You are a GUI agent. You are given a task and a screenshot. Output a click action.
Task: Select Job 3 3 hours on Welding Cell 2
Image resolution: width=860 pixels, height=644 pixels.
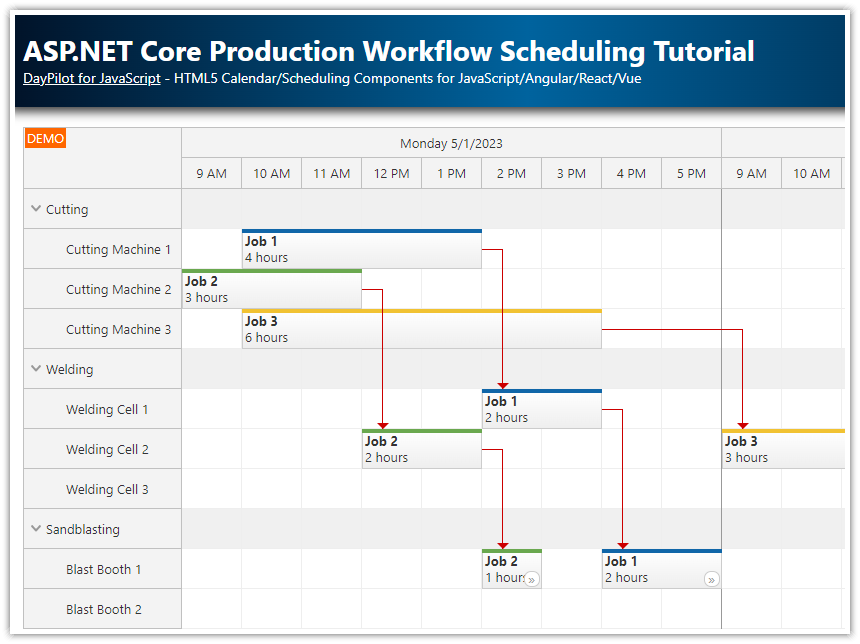[782, 449]
